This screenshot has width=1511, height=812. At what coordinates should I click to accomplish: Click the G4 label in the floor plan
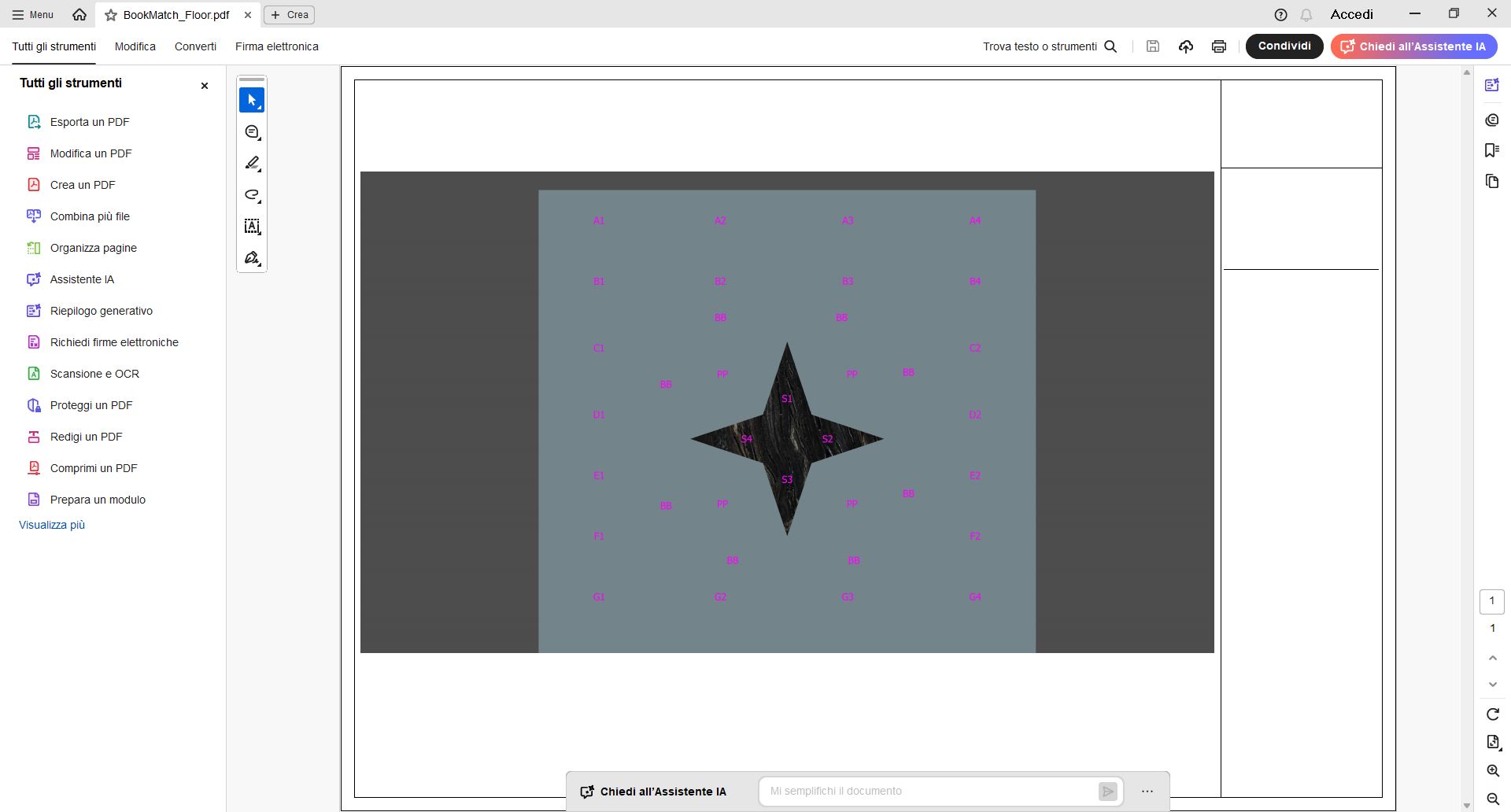(975, 597)
